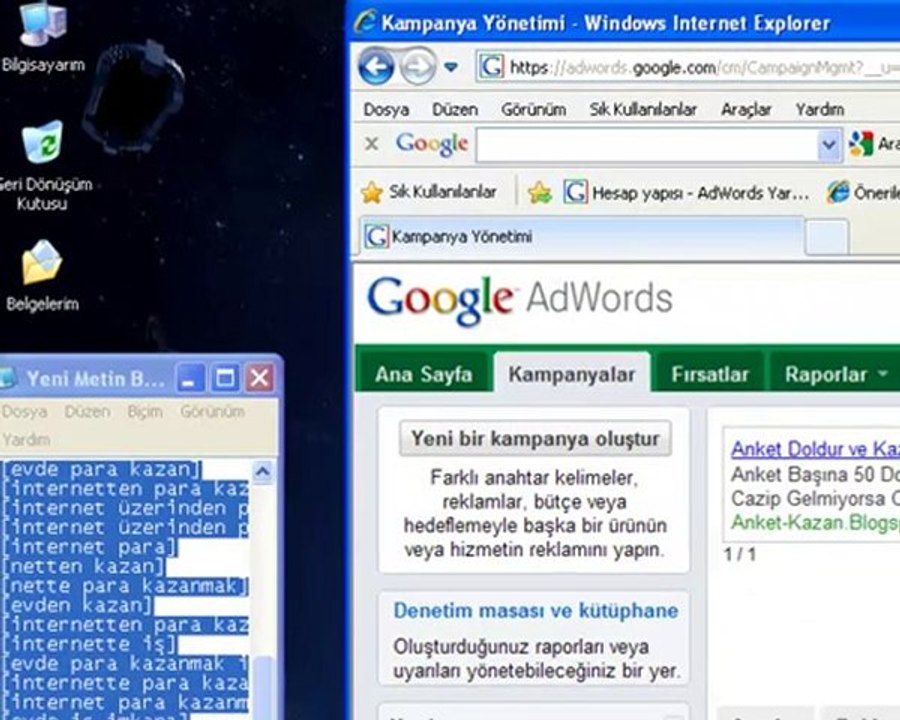
Task: Maximize the Yeni Metin Belgesi window
Action: coord(224,378)
